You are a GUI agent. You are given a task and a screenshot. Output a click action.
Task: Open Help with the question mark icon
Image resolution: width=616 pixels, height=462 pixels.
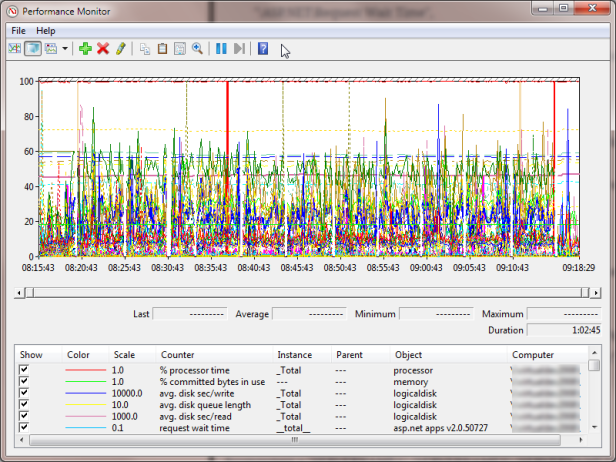coord(263,48)
